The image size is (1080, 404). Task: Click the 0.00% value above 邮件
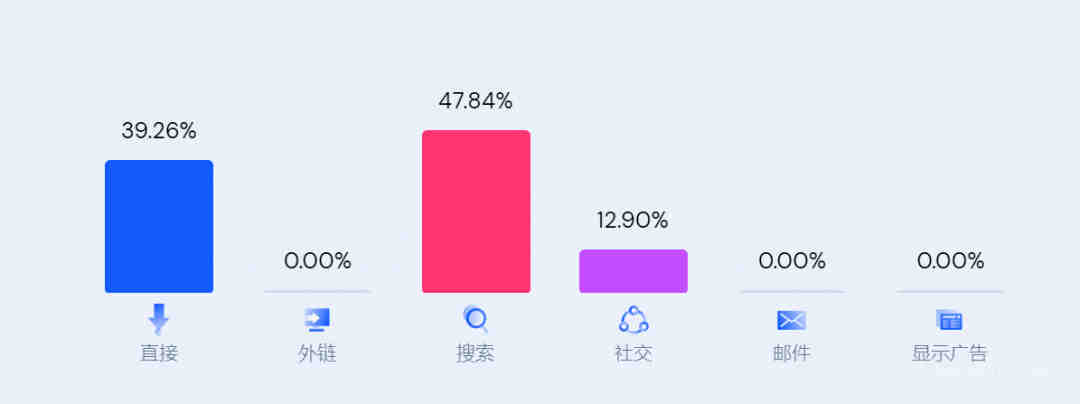792,261
